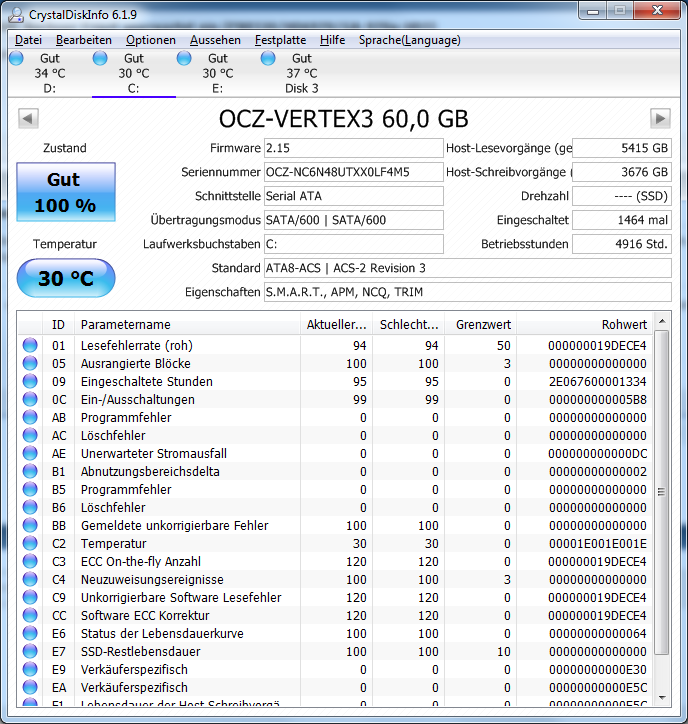Click status icon of ECC On-the-fly Anzahl row
This screenshot has height=724, width=688.
(x=30, y=561)
